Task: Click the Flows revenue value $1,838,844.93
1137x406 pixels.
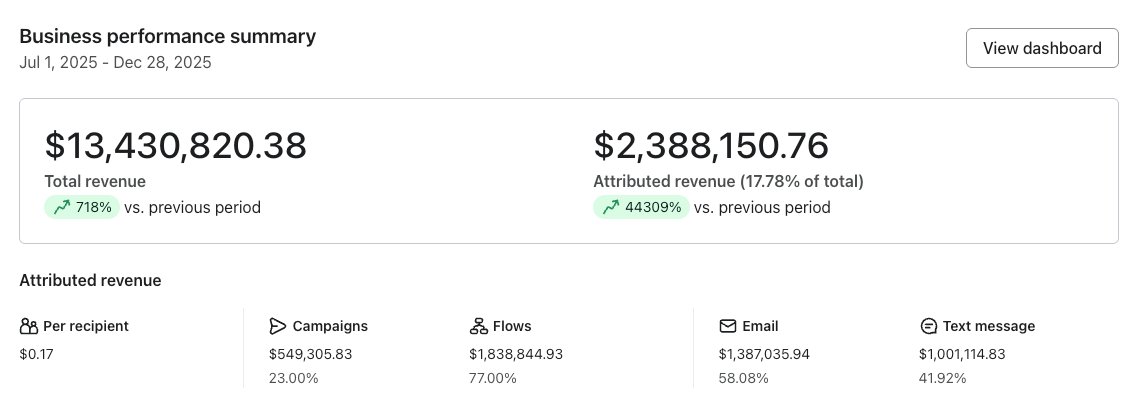Action: click(516, 354)
